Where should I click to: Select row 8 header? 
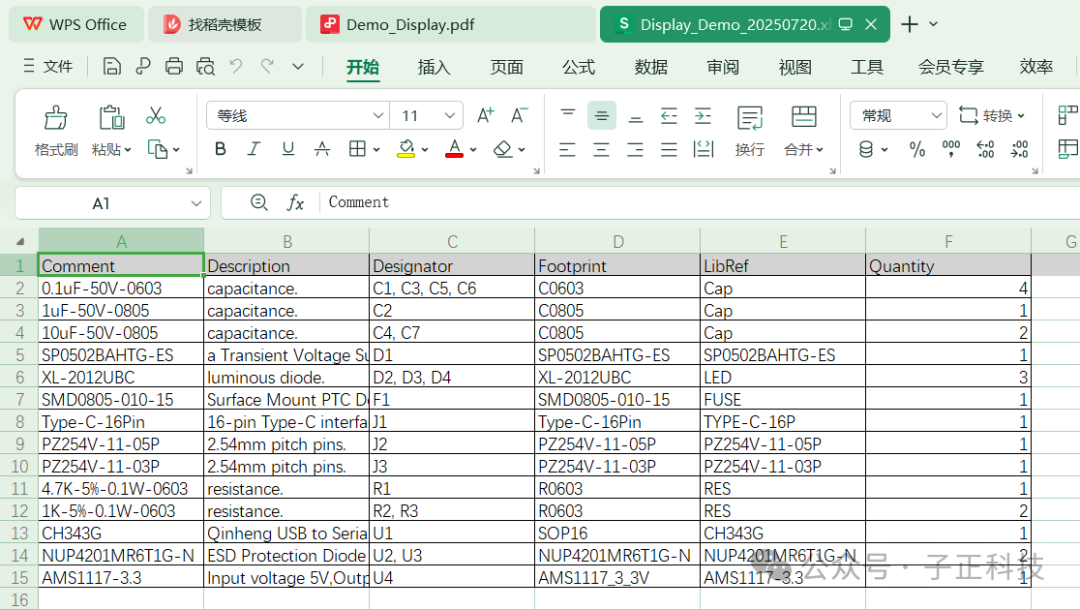(x=19, y=422)
